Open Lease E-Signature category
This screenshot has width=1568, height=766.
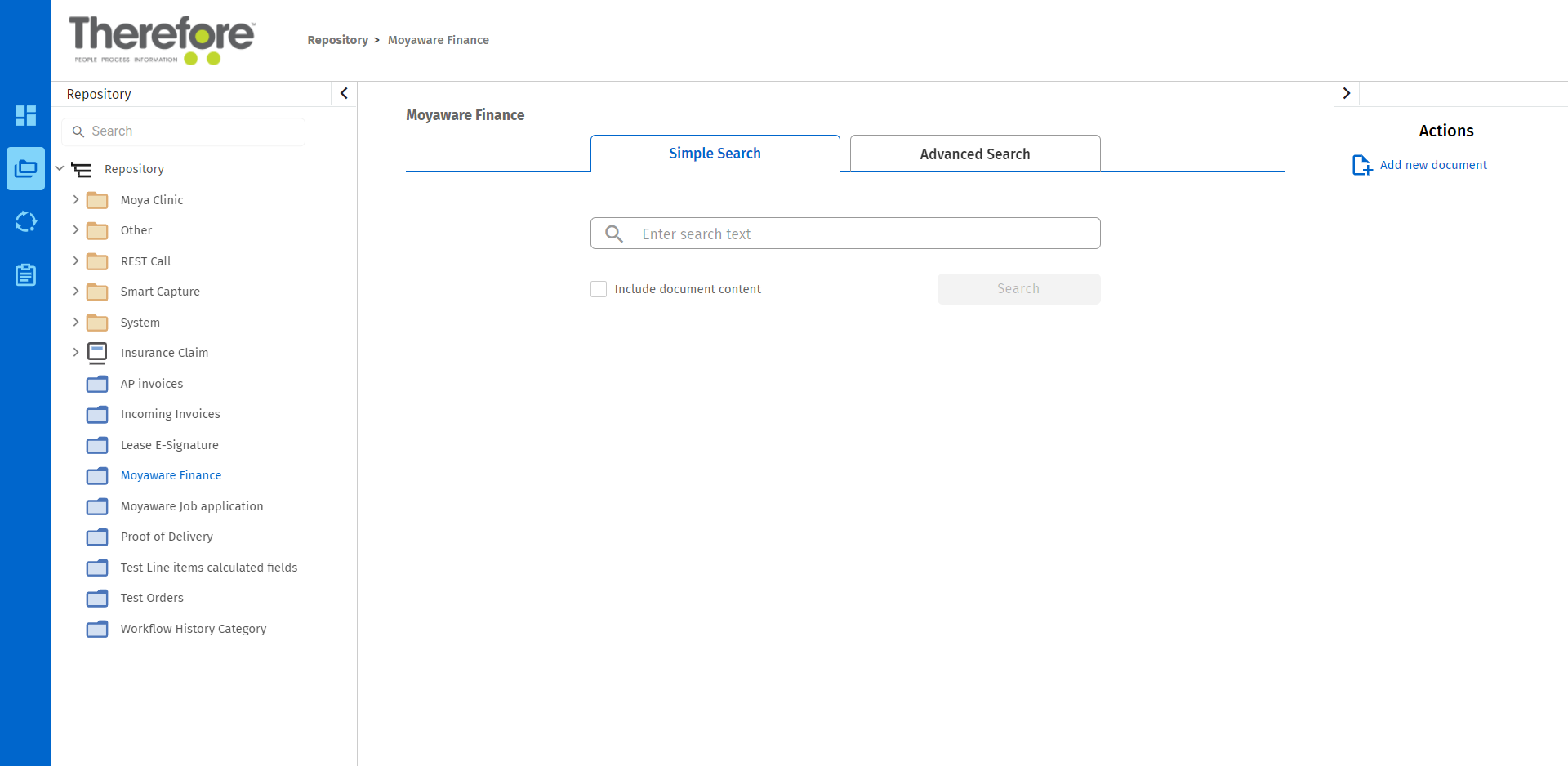coord(170,445)
